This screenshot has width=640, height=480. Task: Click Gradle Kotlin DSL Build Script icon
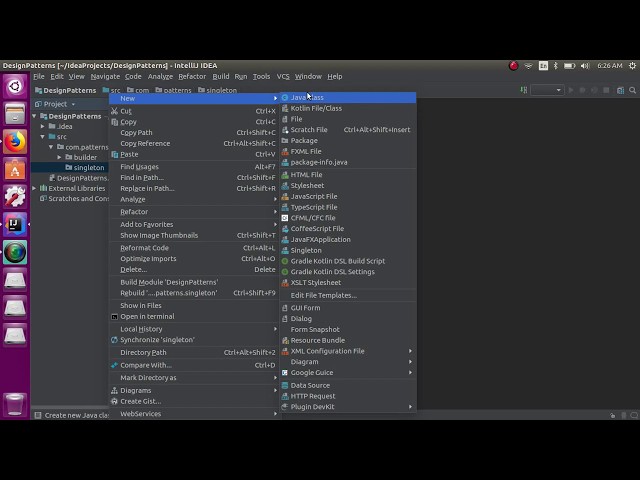click(285, 261)
